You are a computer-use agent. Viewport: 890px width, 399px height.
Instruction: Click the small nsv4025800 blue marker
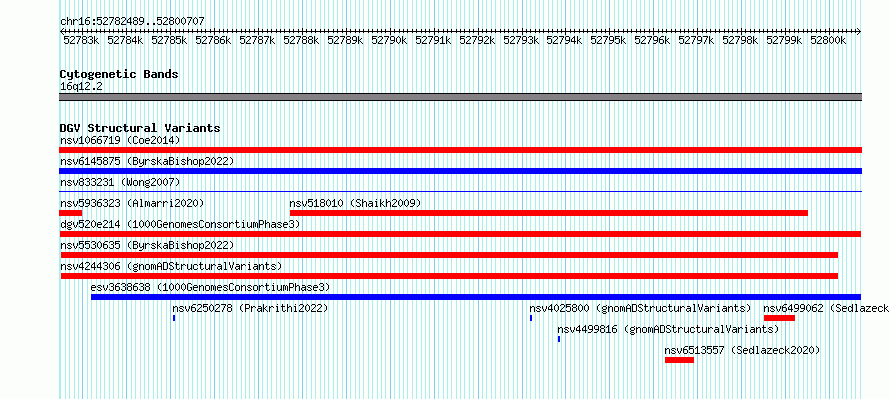[531, 318]
